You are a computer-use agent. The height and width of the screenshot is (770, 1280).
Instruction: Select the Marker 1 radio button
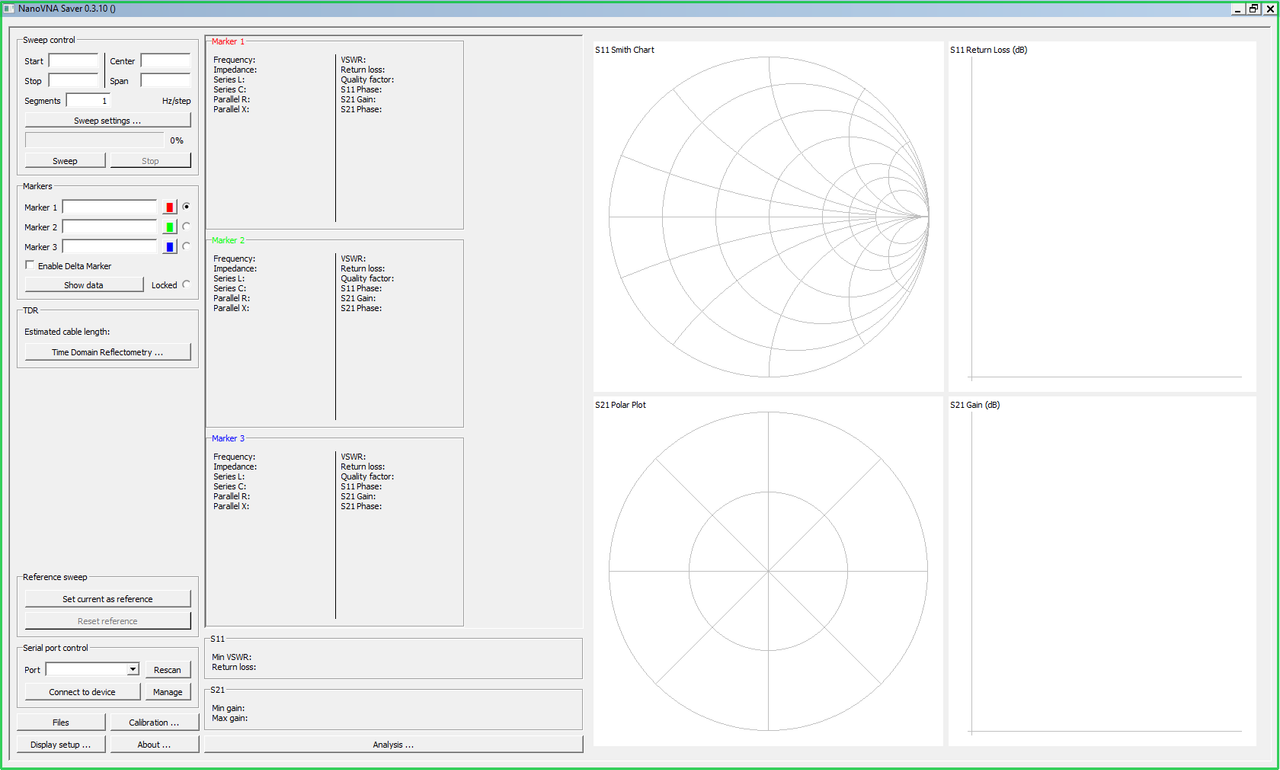[186, 207]
